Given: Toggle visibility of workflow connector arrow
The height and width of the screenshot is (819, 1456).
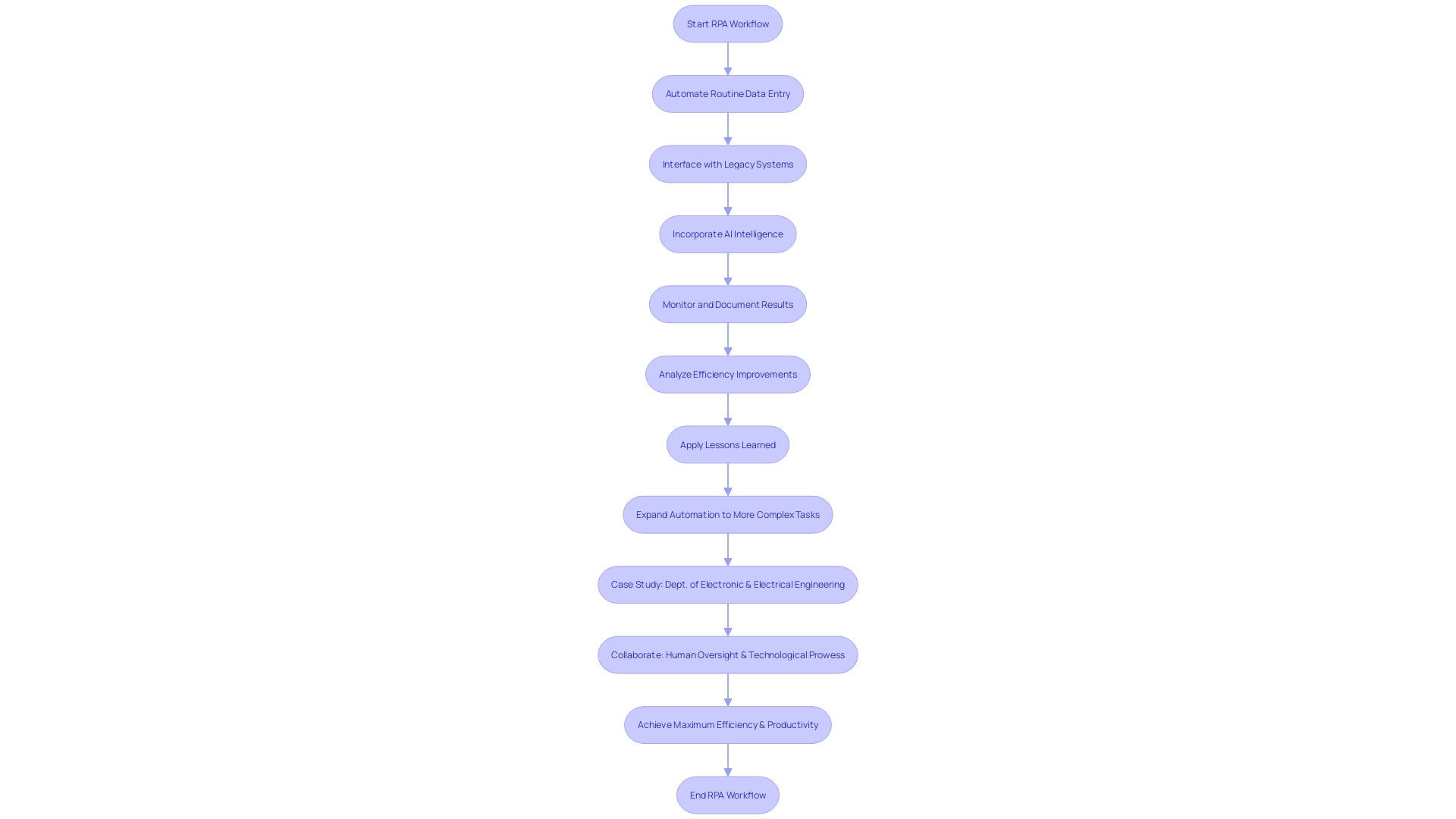Looking at the screenshot, I should click(x=727, y=58).
